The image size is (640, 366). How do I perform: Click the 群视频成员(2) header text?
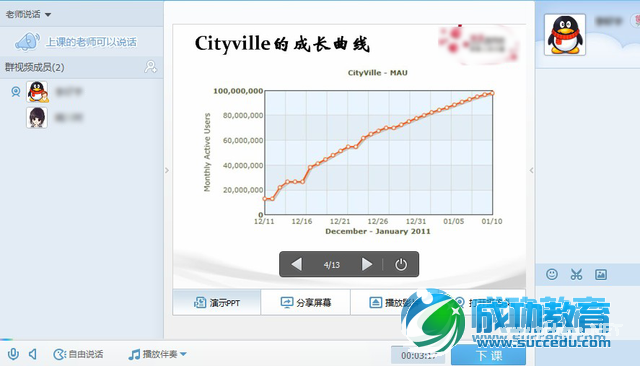[35, 67]
